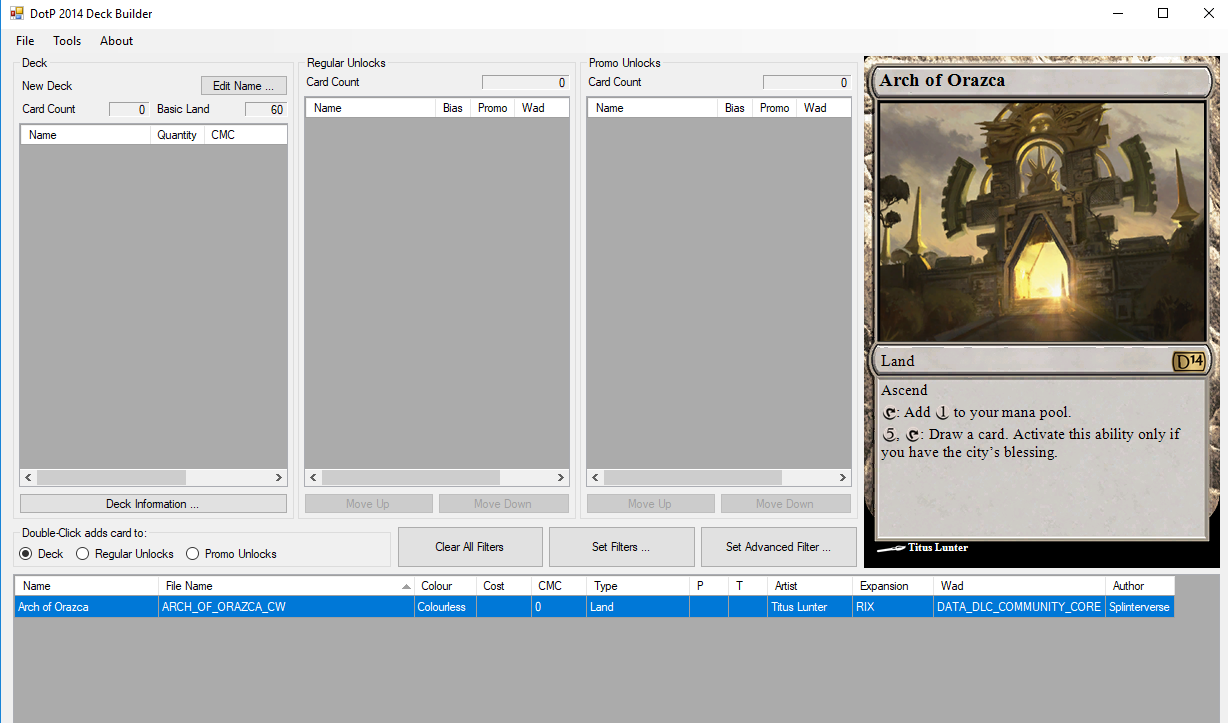Click Regular Unlocks Card Count field
Screen dimensions: 1228x723
(525, 83)
